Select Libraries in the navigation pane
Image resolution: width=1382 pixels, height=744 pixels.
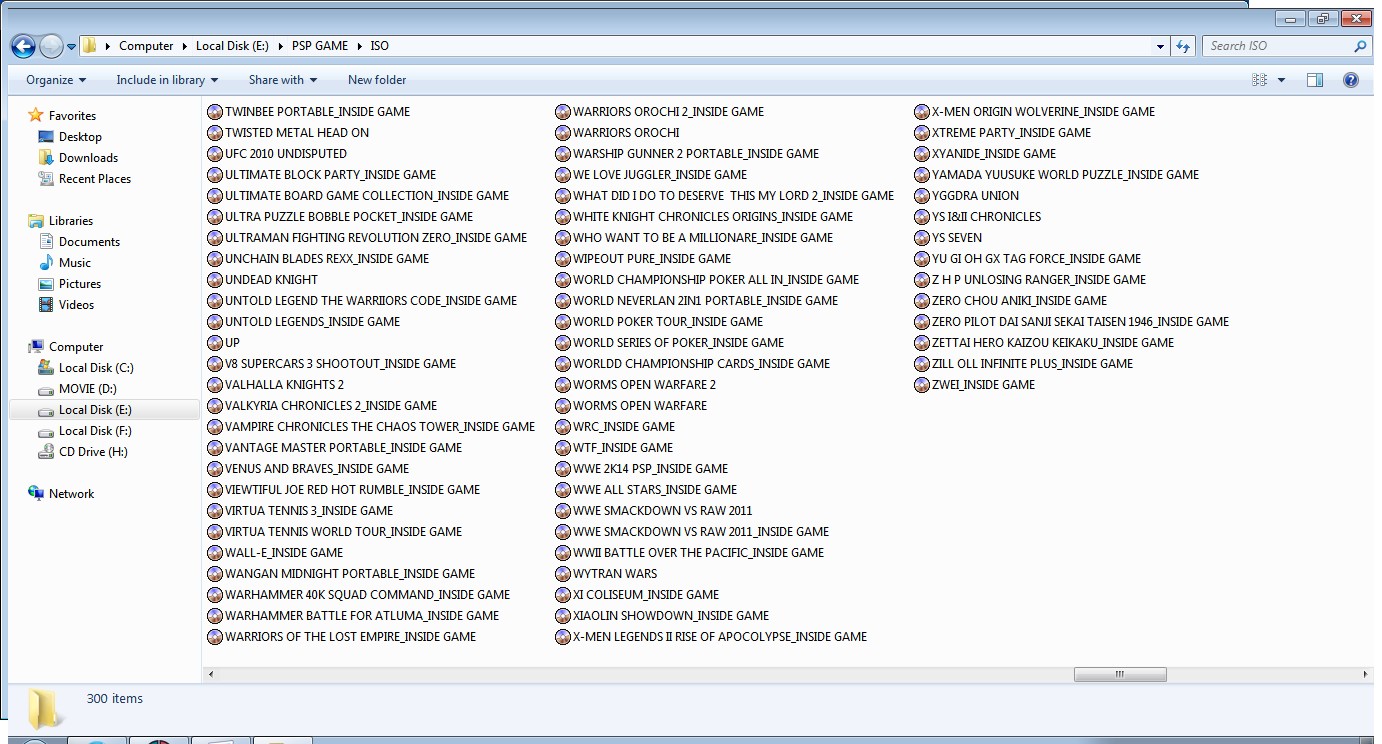(71, 221)
